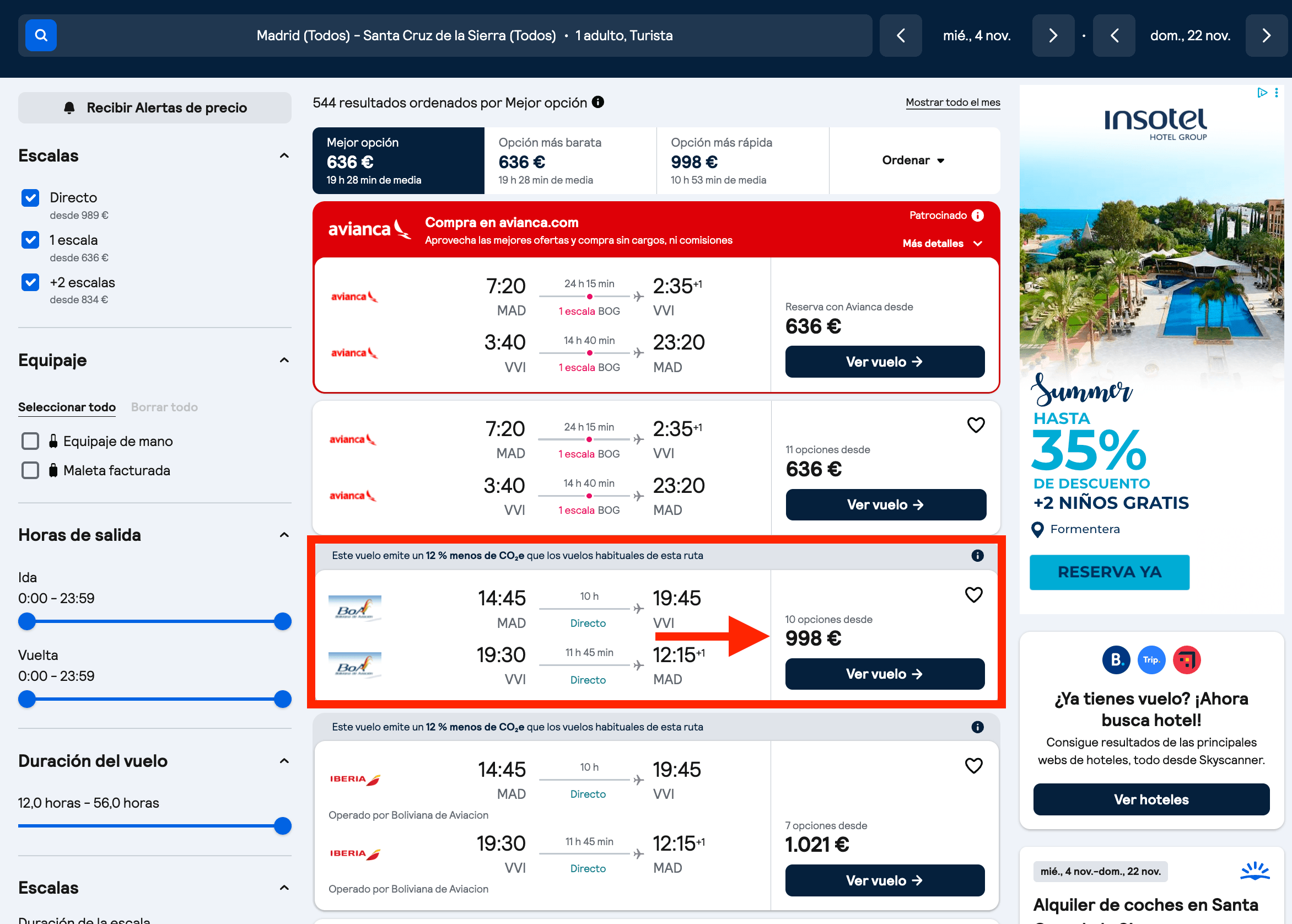Open the Ordenar sort dropdown
The height and width of the screenshot is (924, 1292).
coord(914,160)
